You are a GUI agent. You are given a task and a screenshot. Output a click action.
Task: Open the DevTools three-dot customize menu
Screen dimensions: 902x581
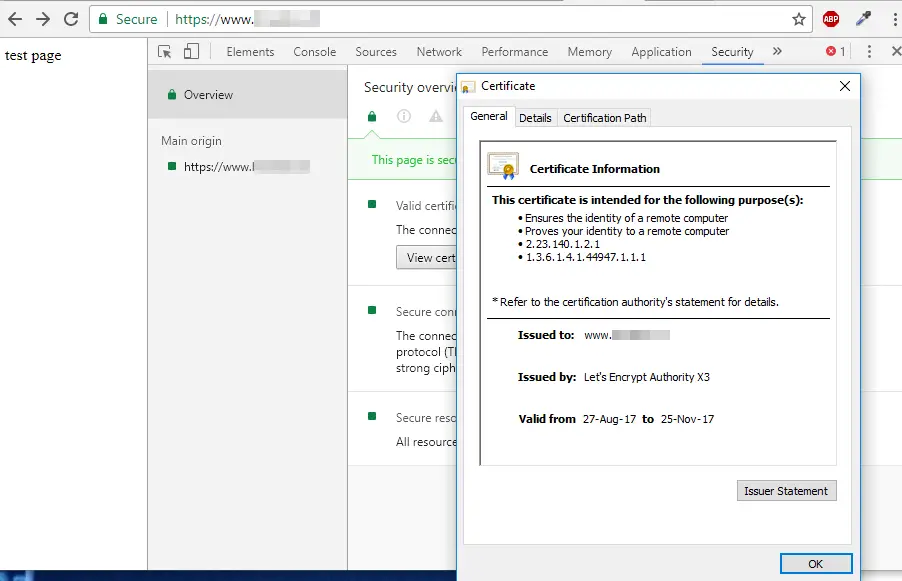click(x=869, y=51)
